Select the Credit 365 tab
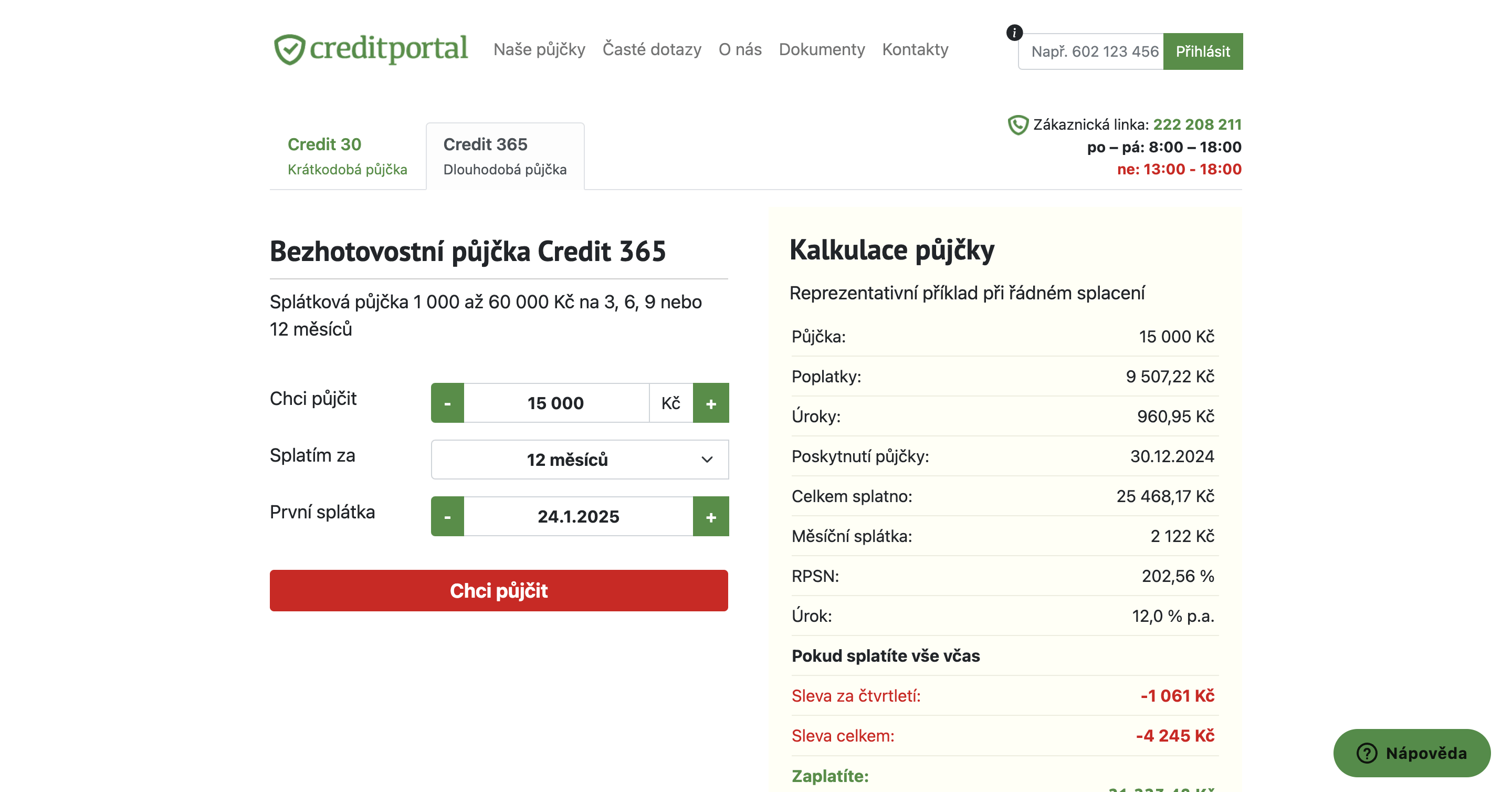This screenshot has width=1512, height=792. [x=505, y=156]
